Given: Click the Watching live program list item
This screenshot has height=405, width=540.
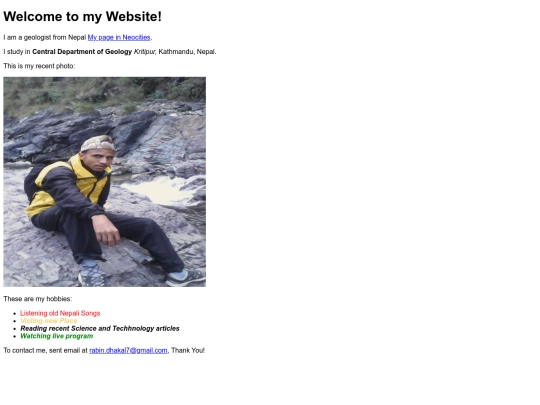Looking at the screenshot, I should pos(57,336).
